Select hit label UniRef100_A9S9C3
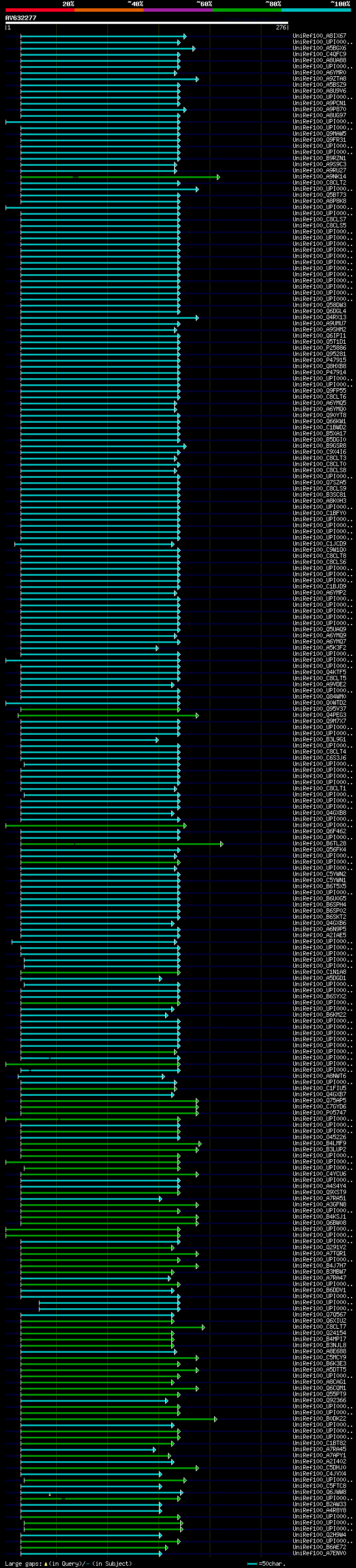 [319, 164]
